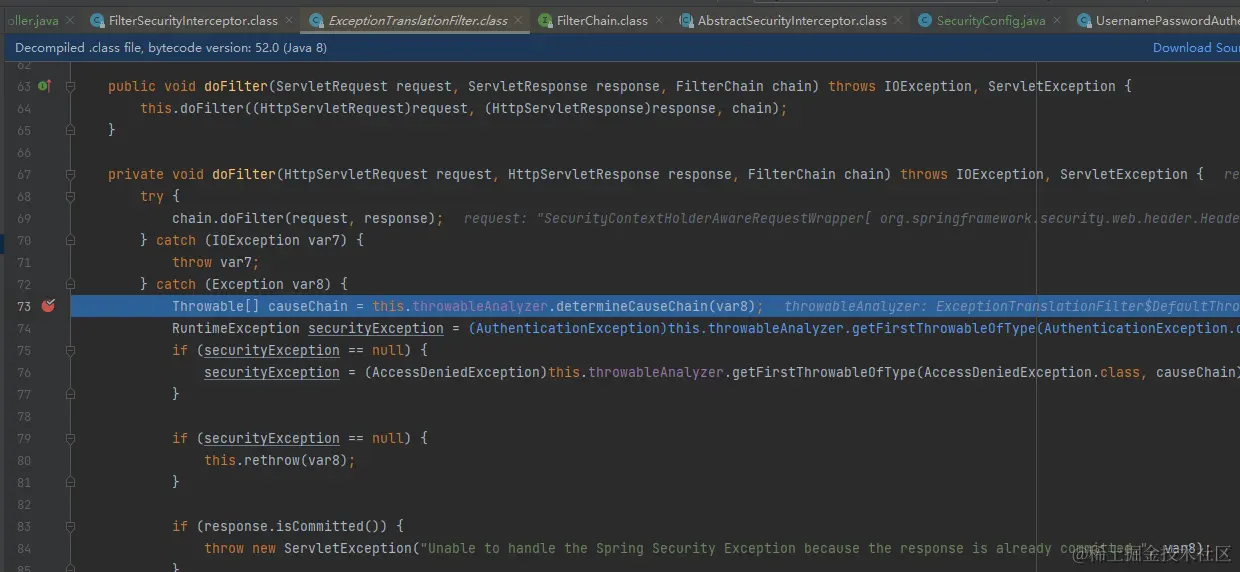The height and width of the screenshot is (572, 1240).
Task: Click 'HttpServletRequest request' parameter on line 67
Action: pyautogui.click(x=388, y=174)
